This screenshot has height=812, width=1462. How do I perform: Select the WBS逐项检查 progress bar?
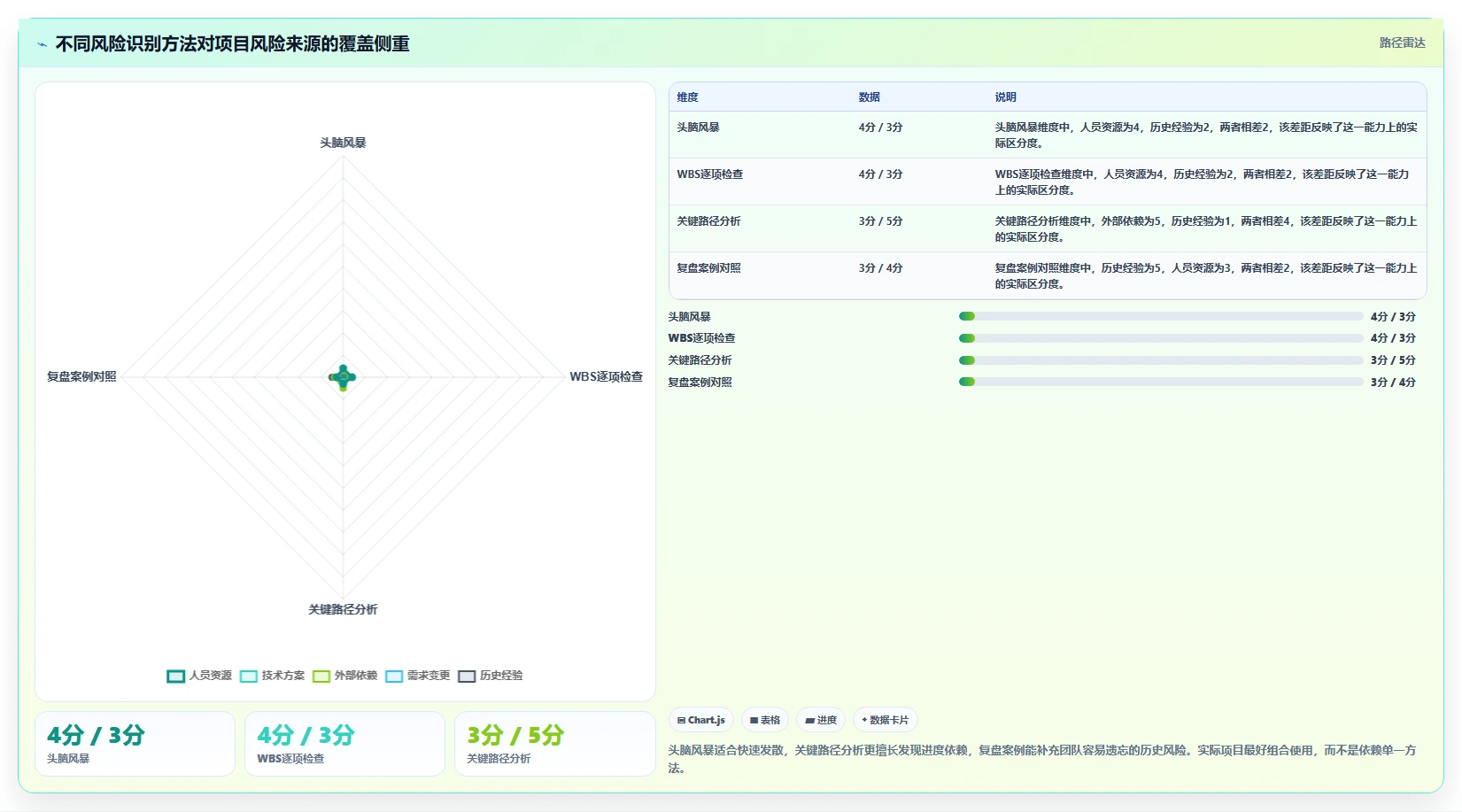[x=1161, y=338]
